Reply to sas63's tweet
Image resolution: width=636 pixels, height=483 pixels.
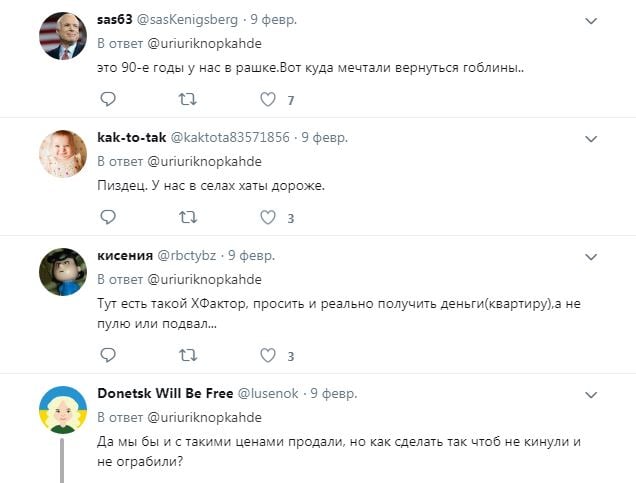click(x=108, y=99)
